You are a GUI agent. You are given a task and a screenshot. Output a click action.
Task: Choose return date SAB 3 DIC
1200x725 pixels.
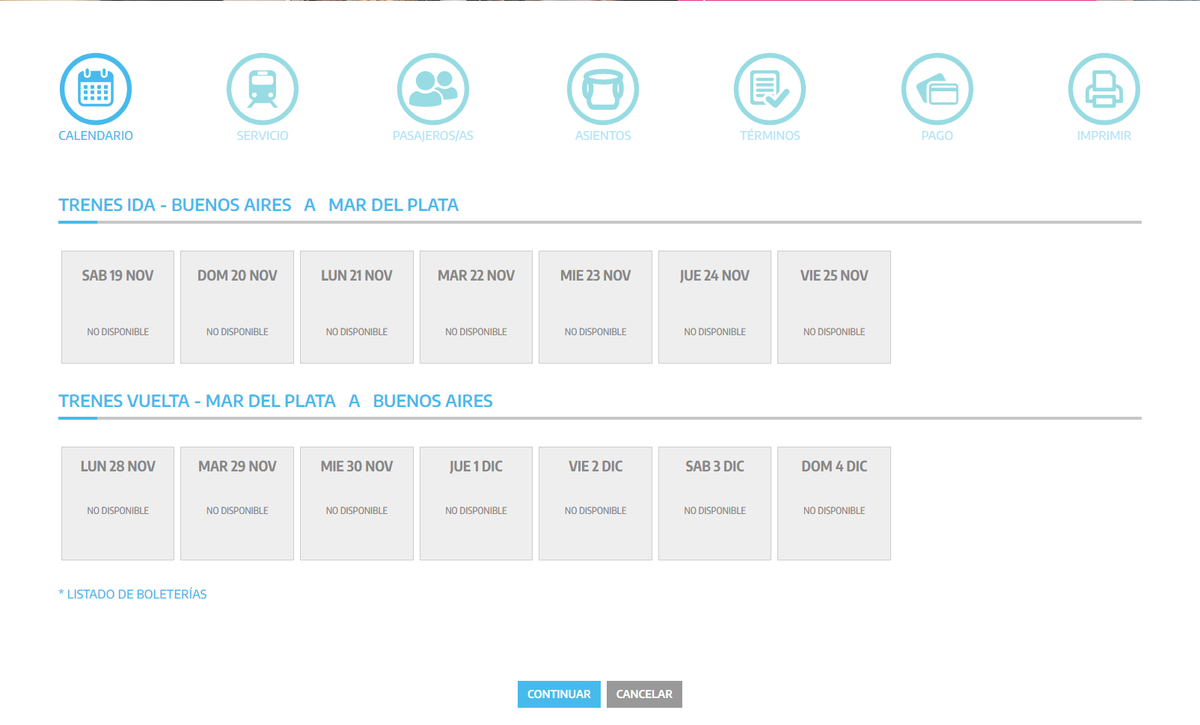point(715,503)
